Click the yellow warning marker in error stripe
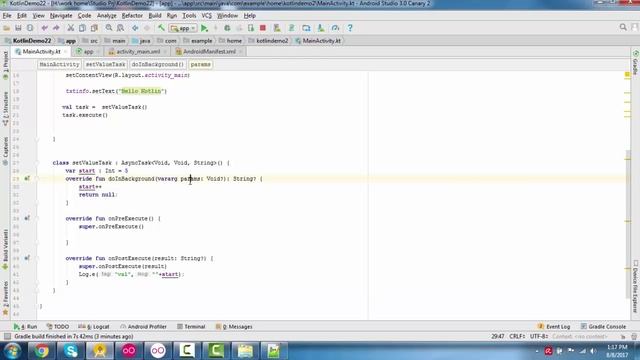 tap(627, 75)
